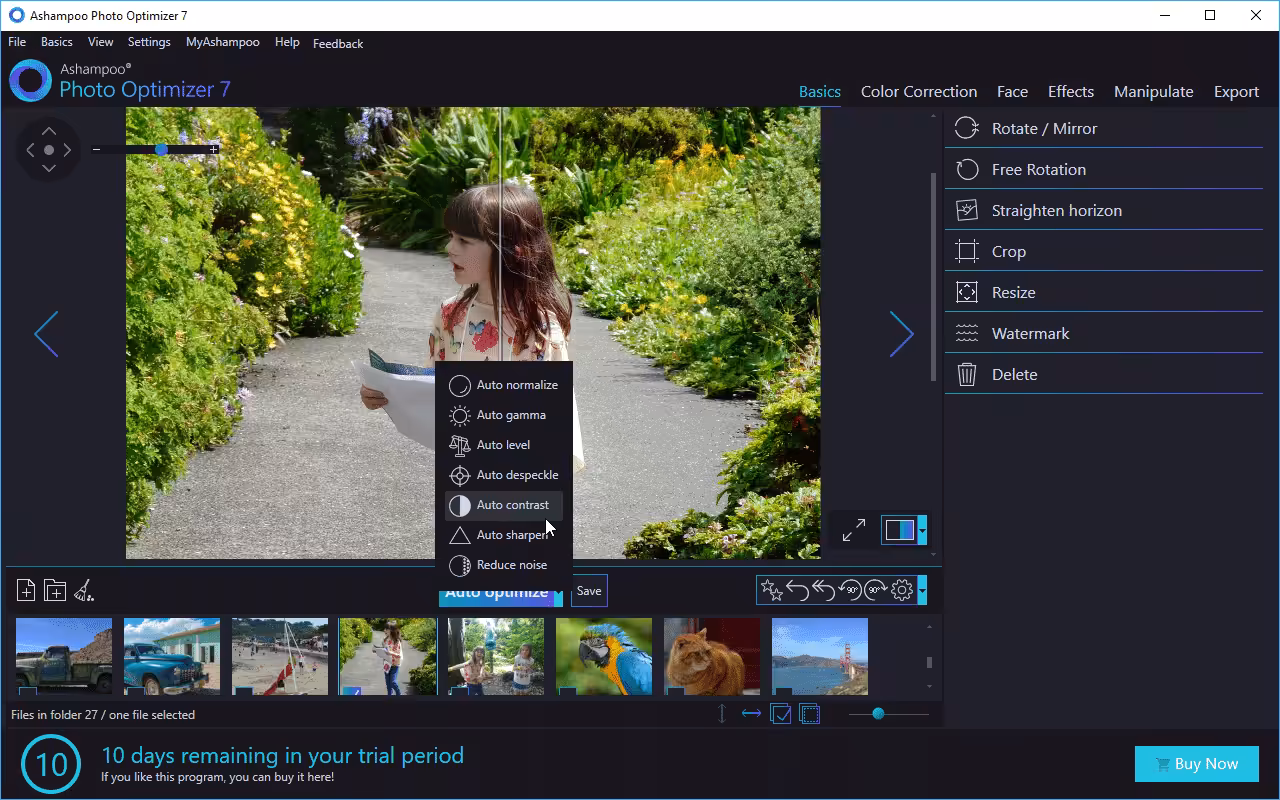This screenshot has width=1280, height=800.
Task: Click the favorites stars icon
Action: [x=770, y=590]
